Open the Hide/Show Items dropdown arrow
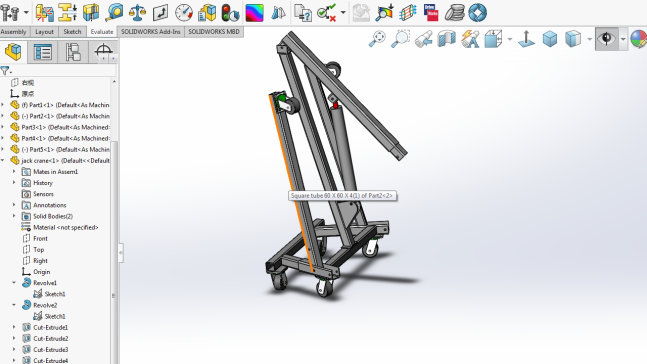The image size is (647, 364). (x=623, y=39)
